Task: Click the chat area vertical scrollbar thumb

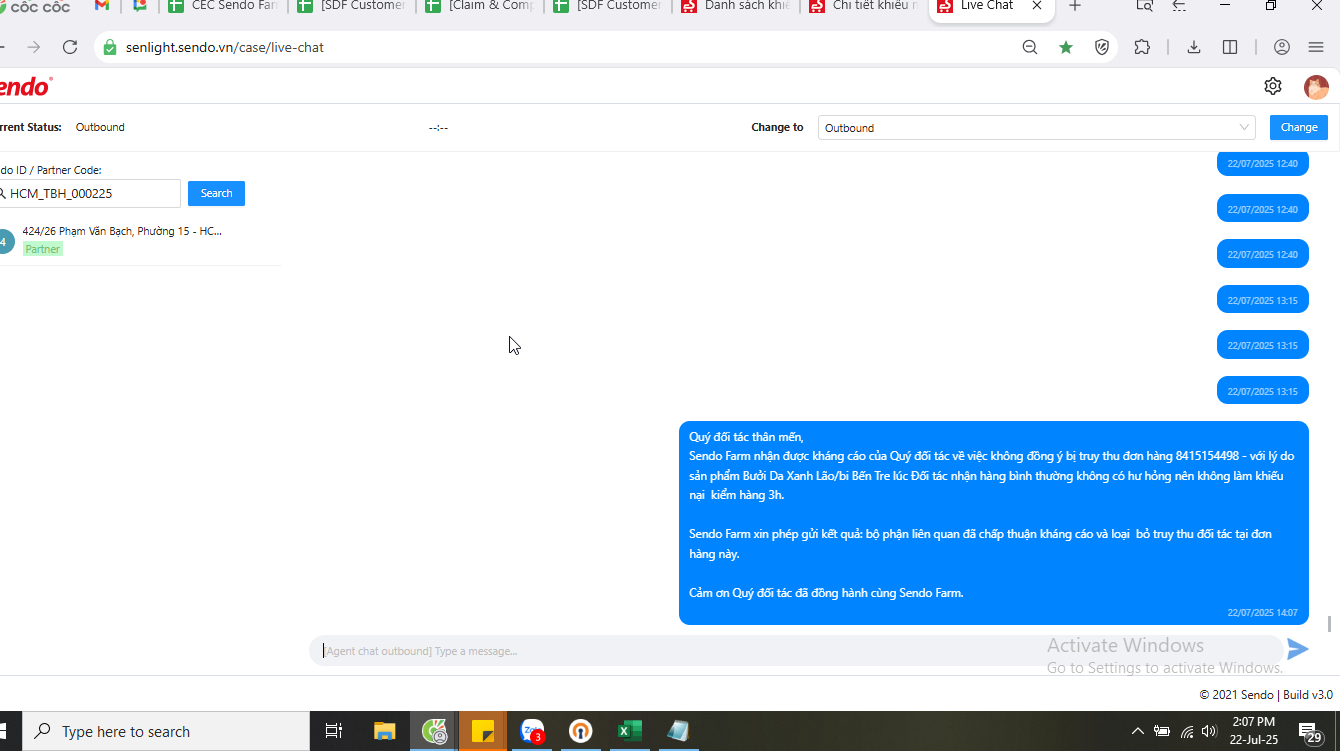Action: (1329, 624)
